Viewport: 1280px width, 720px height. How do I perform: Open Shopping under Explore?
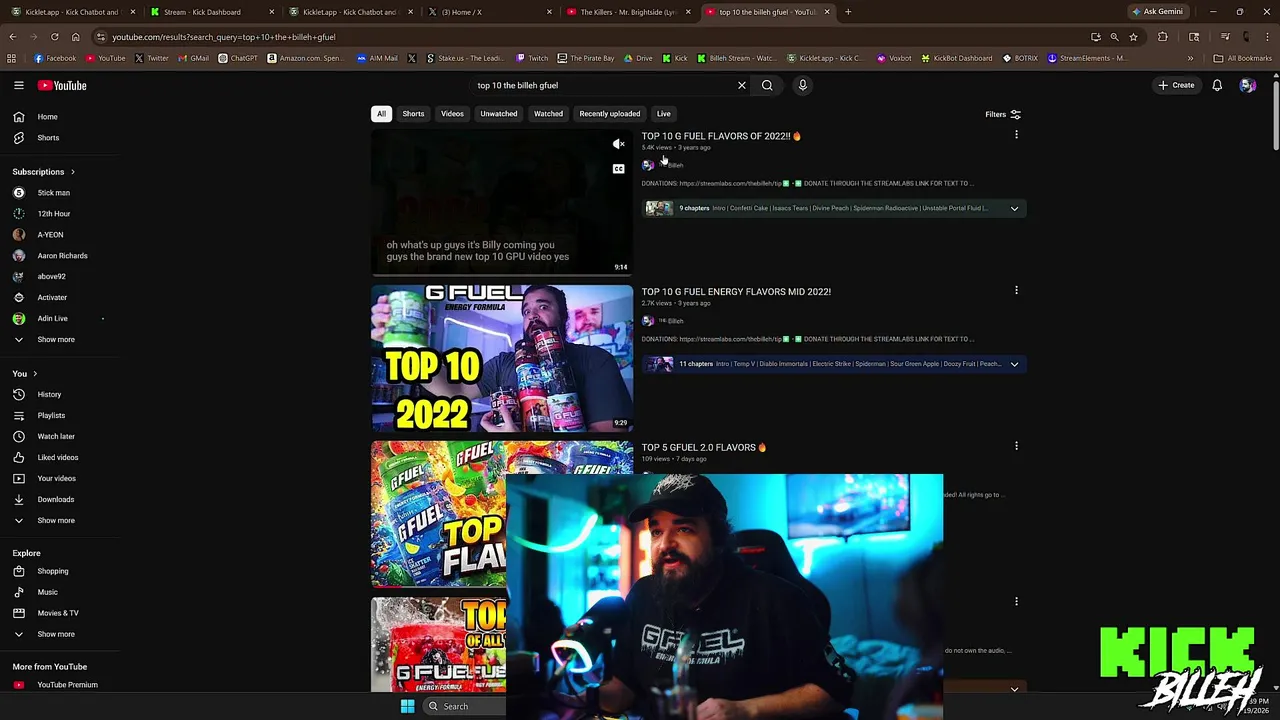click(53, 571)
